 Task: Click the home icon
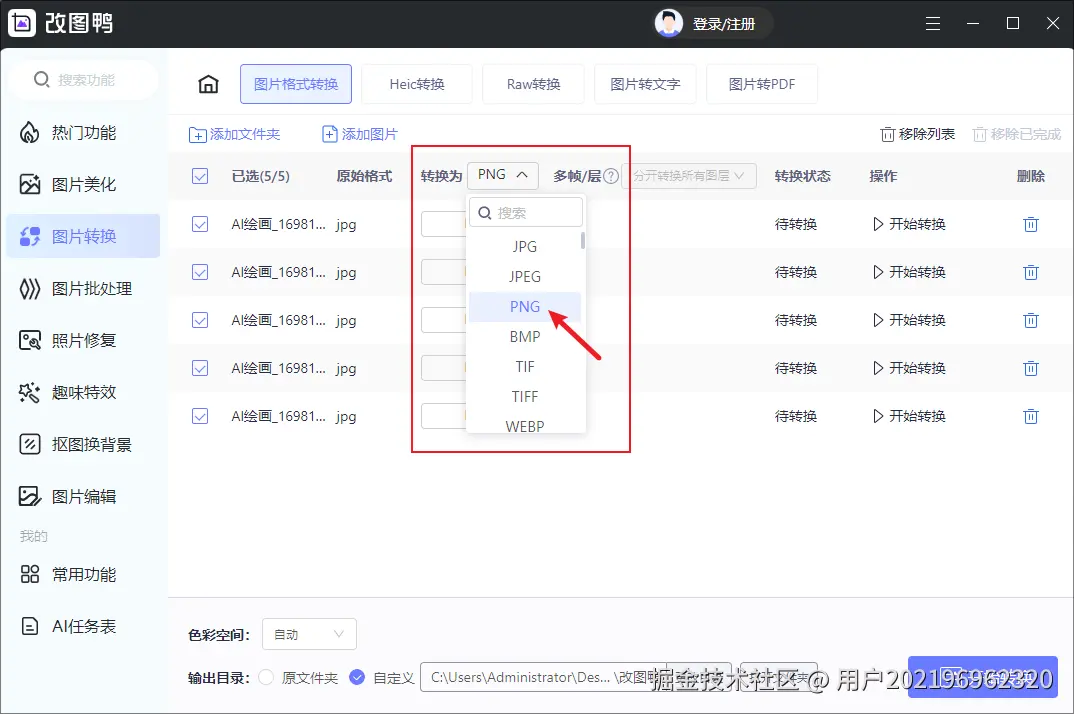tap(208, 84)
